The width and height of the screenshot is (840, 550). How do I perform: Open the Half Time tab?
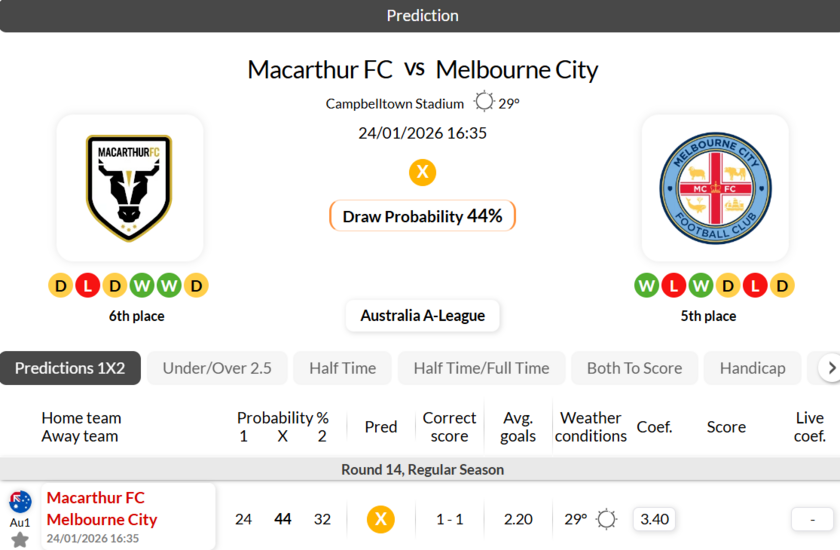coord(342,368)
